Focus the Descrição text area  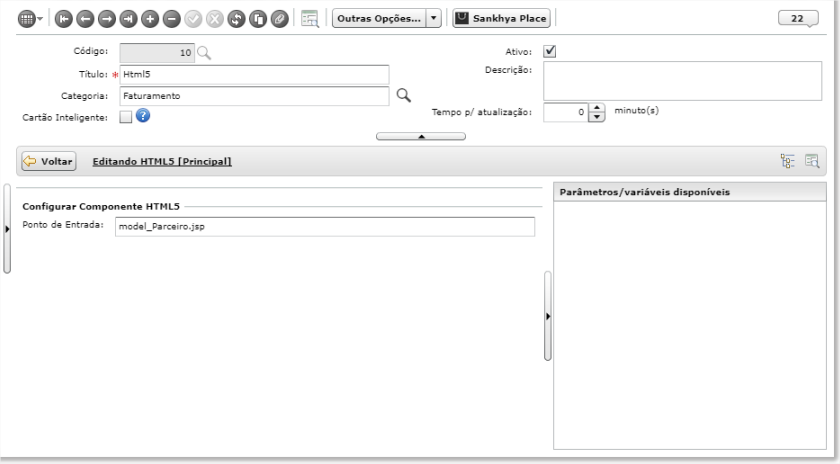click(x=682, y=81)
